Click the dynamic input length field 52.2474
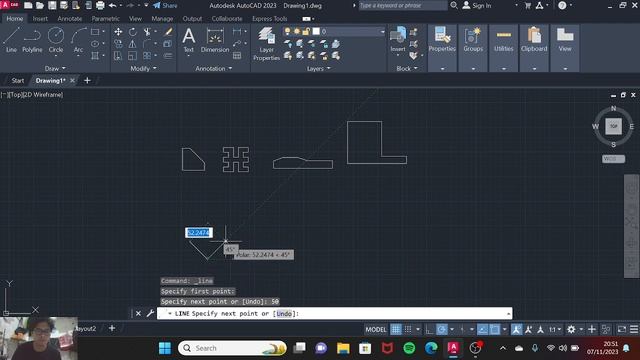The image size is (640, 360). pos(199,233)
